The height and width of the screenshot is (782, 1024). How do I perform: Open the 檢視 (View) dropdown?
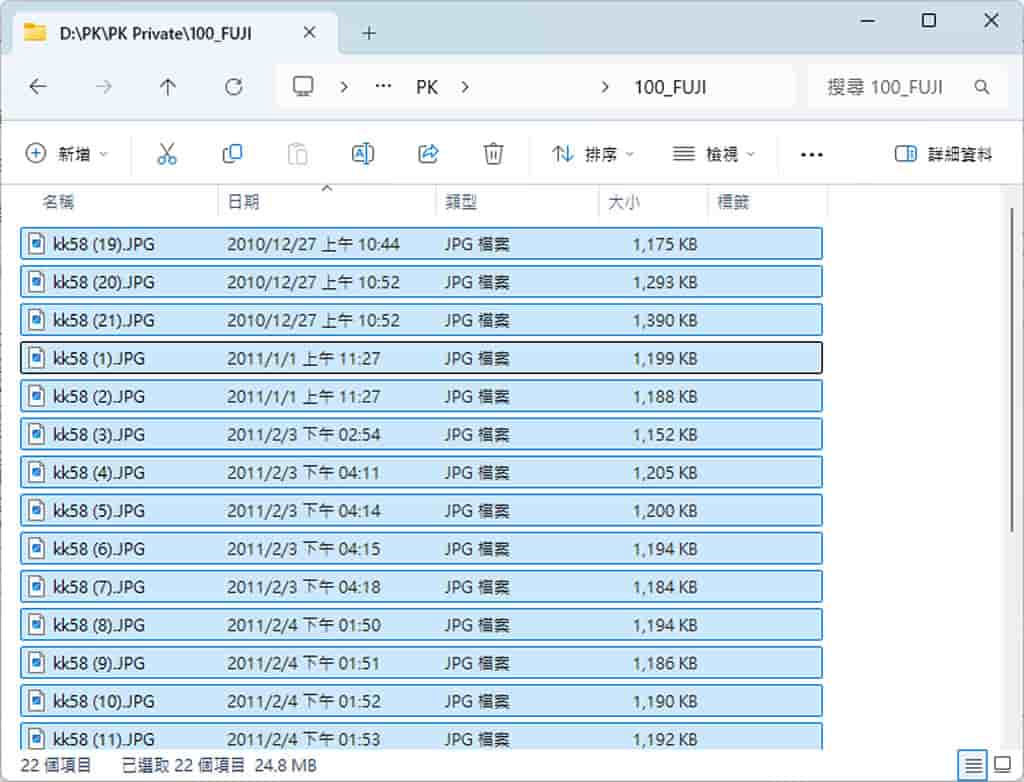[714, 154]
